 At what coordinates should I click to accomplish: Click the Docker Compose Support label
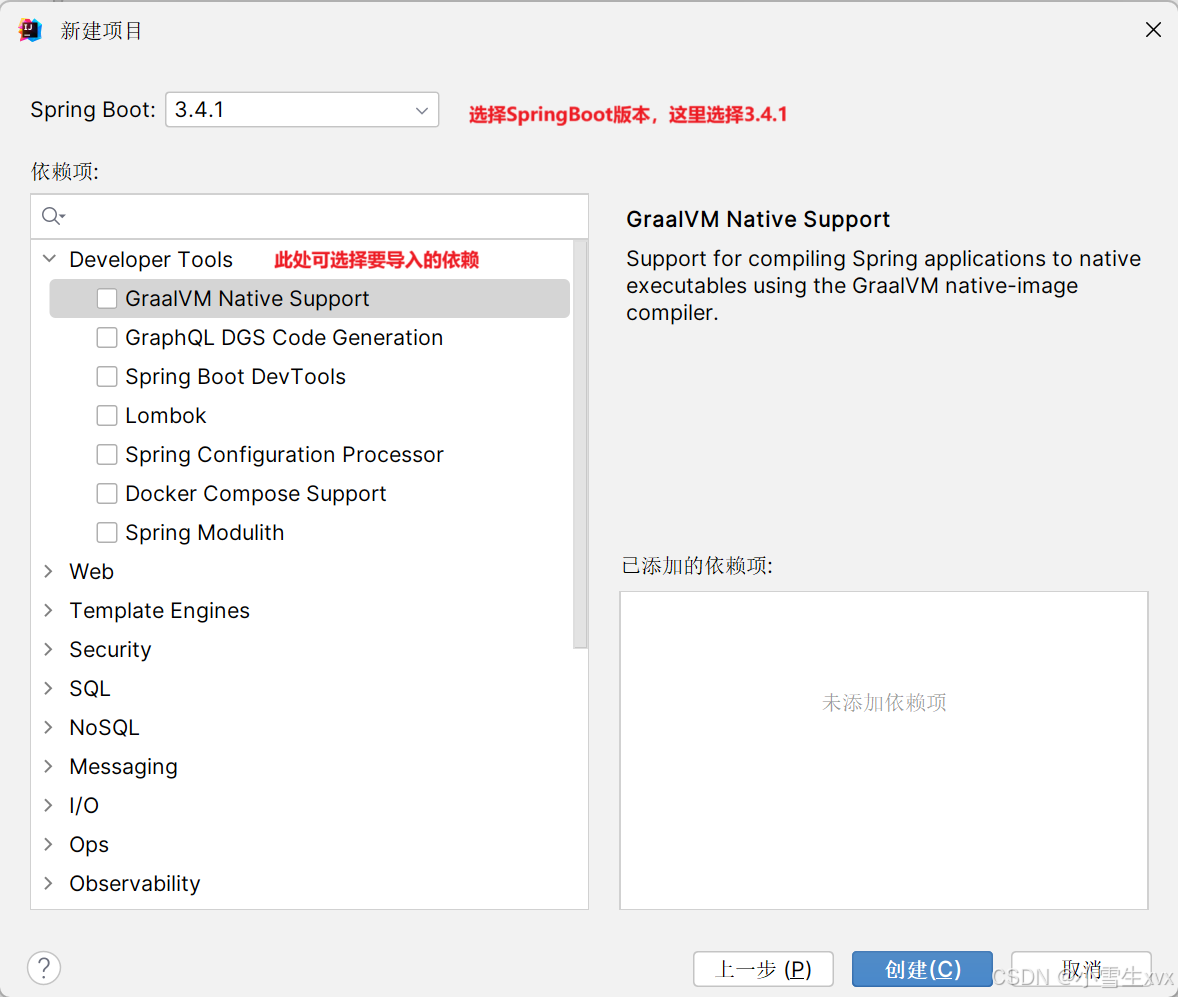coord(256,494)
